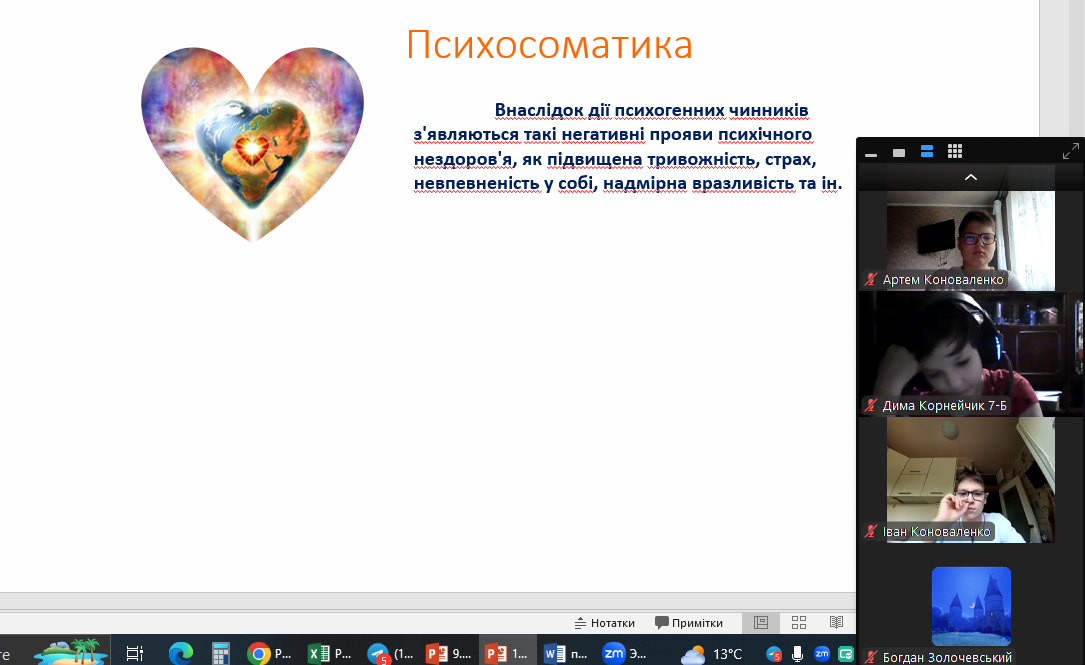This screenshot has width=1085, height=665.
Task: Show previous participants with the up chevron
Action: click(x=971, y=178)
